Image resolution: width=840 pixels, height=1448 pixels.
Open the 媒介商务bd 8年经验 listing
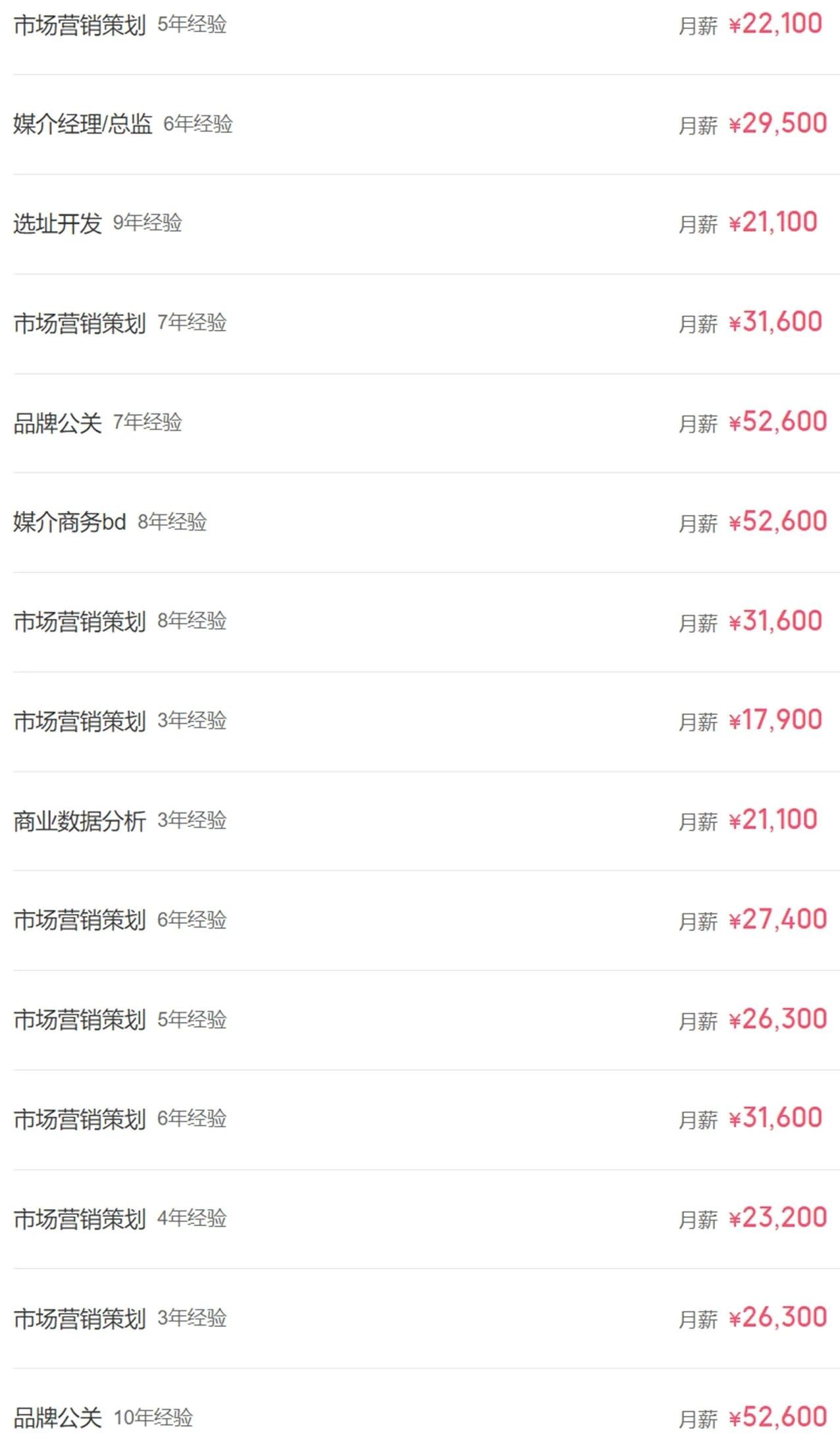70,522
